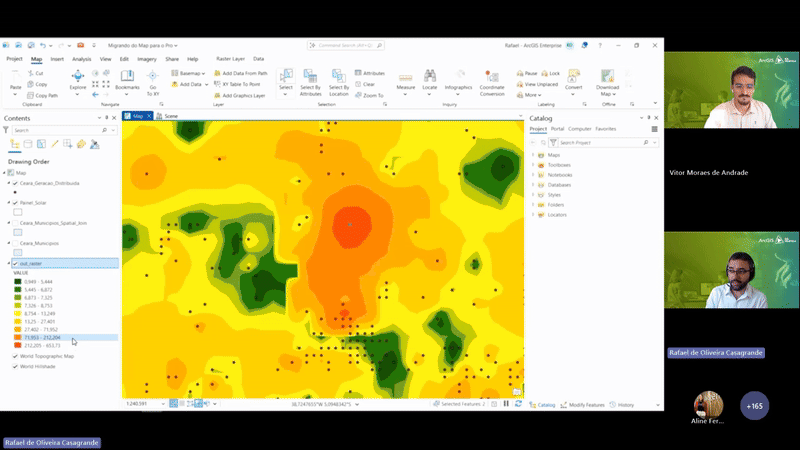The image size is (800, 450).
Task: Open the Raster Layer contextual tab
Action: pos(231,59)
